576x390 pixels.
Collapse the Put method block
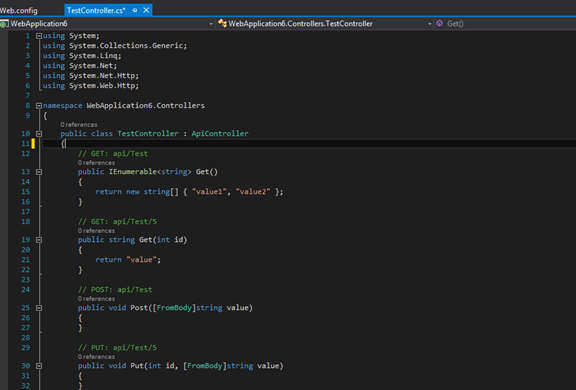39,366
